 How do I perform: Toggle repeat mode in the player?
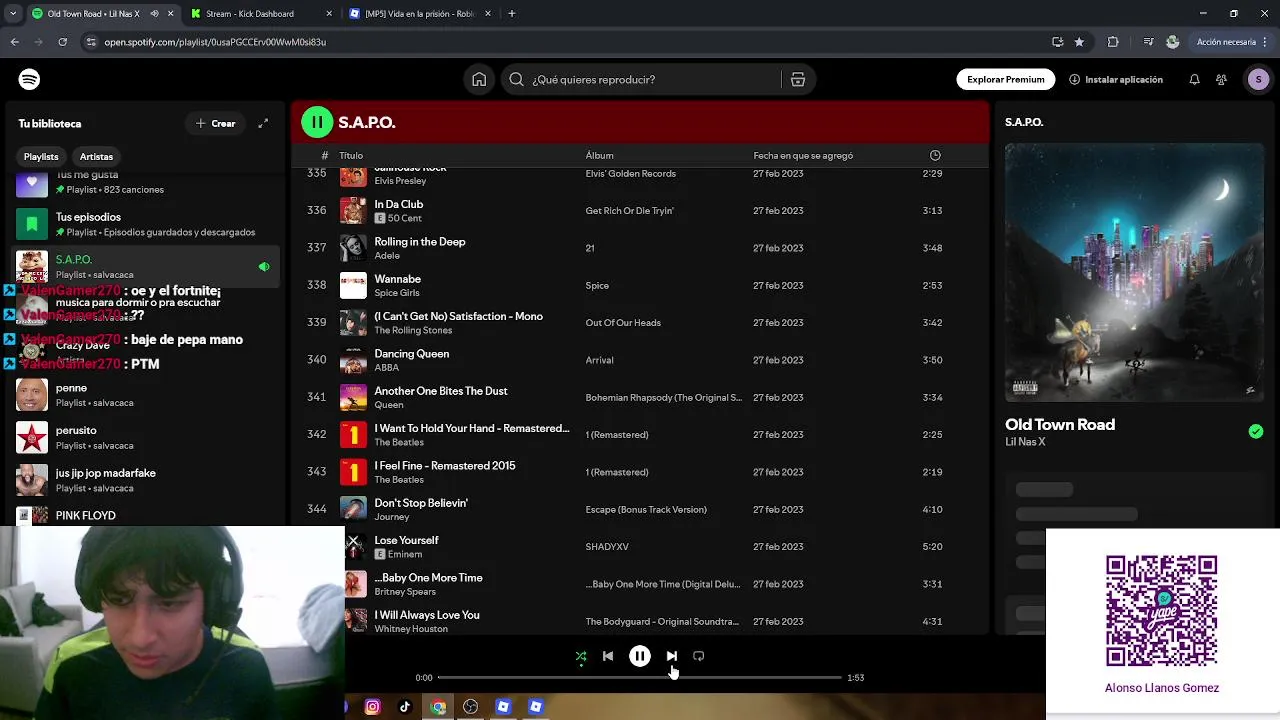pyautogui.click(x=699, y=657)
